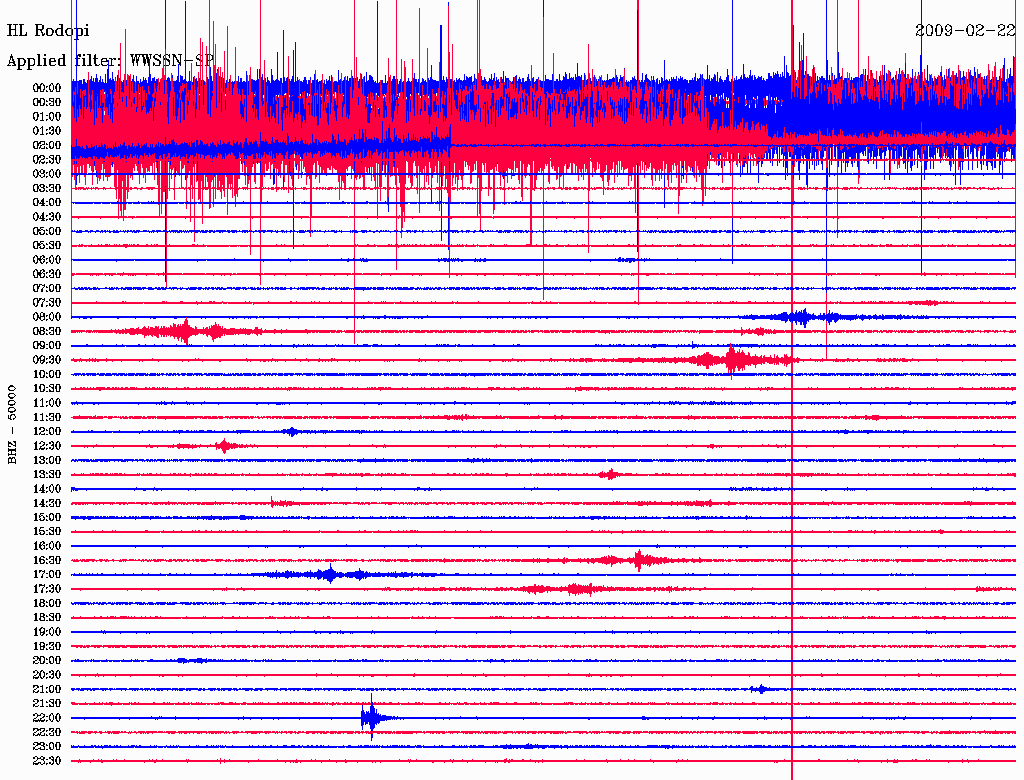Select the 17:30 time label
The height and width of the screenshot is (780, 1024).
coord(47,589)
